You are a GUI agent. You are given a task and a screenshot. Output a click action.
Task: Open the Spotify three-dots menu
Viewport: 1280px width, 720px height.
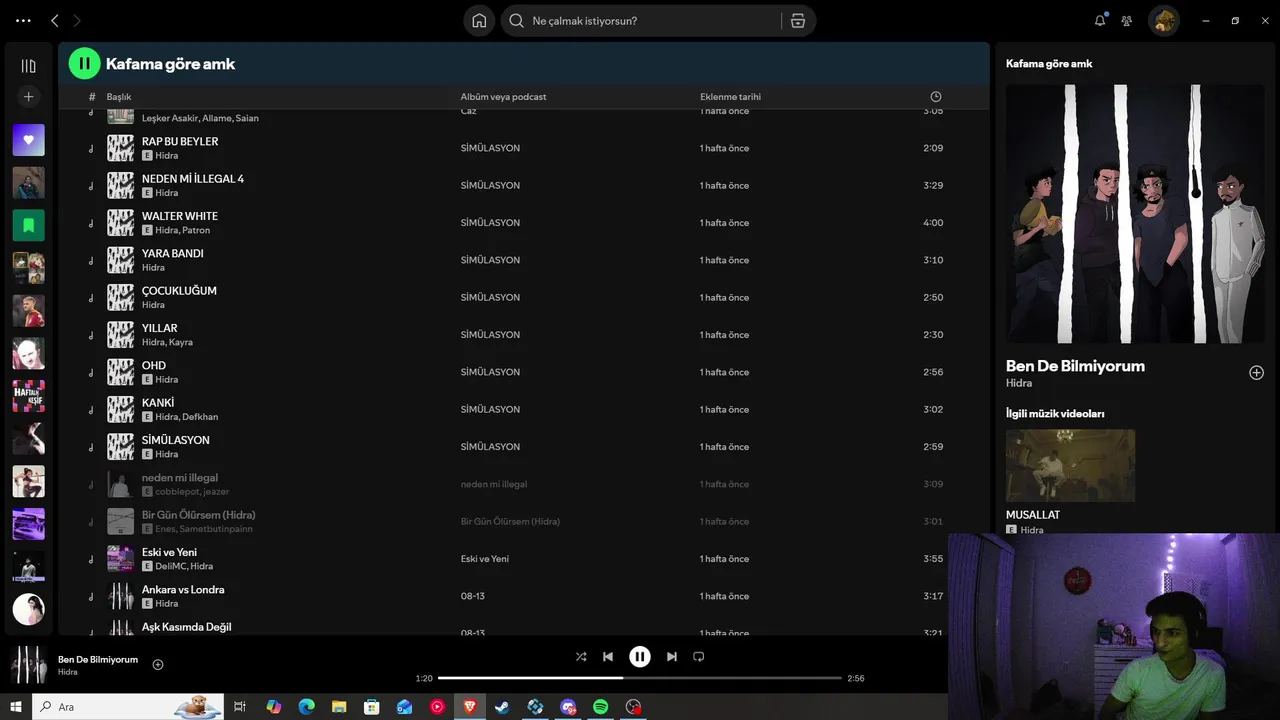24,20
